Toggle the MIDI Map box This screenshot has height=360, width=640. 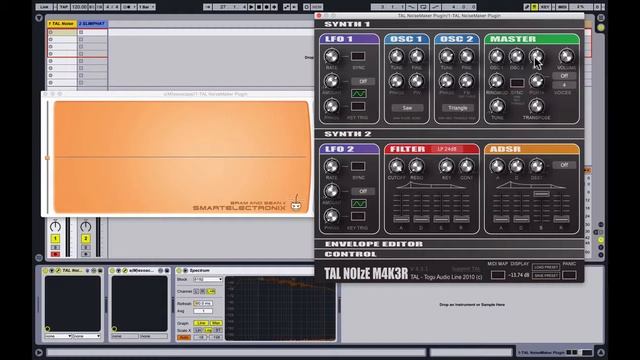coord(498,275)
